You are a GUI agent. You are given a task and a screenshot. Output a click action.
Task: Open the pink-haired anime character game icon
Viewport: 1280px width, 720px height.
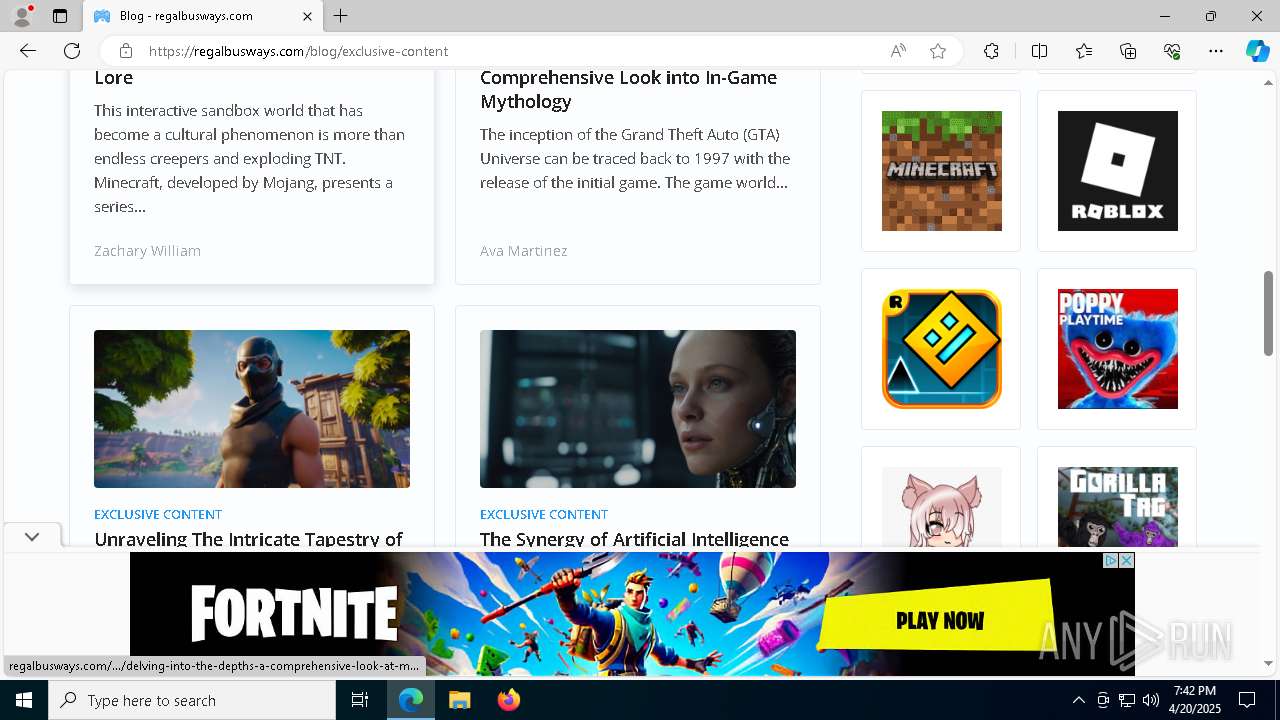pos(941,506)
